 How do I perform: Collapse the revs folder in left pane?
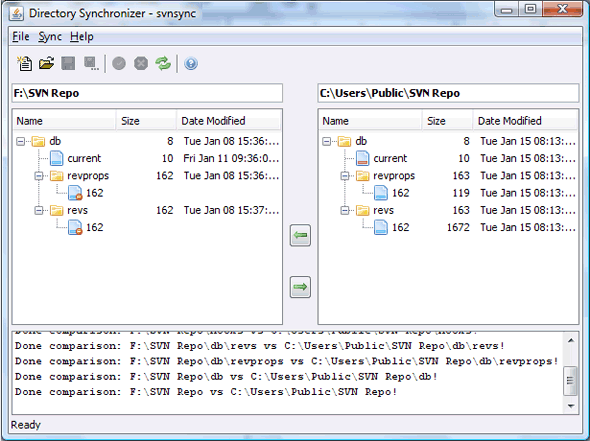39,210
